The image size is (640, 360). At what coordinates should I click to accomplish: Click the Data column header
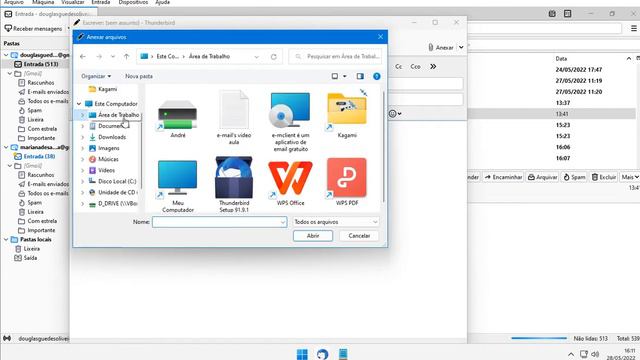(x=561, y=59)
